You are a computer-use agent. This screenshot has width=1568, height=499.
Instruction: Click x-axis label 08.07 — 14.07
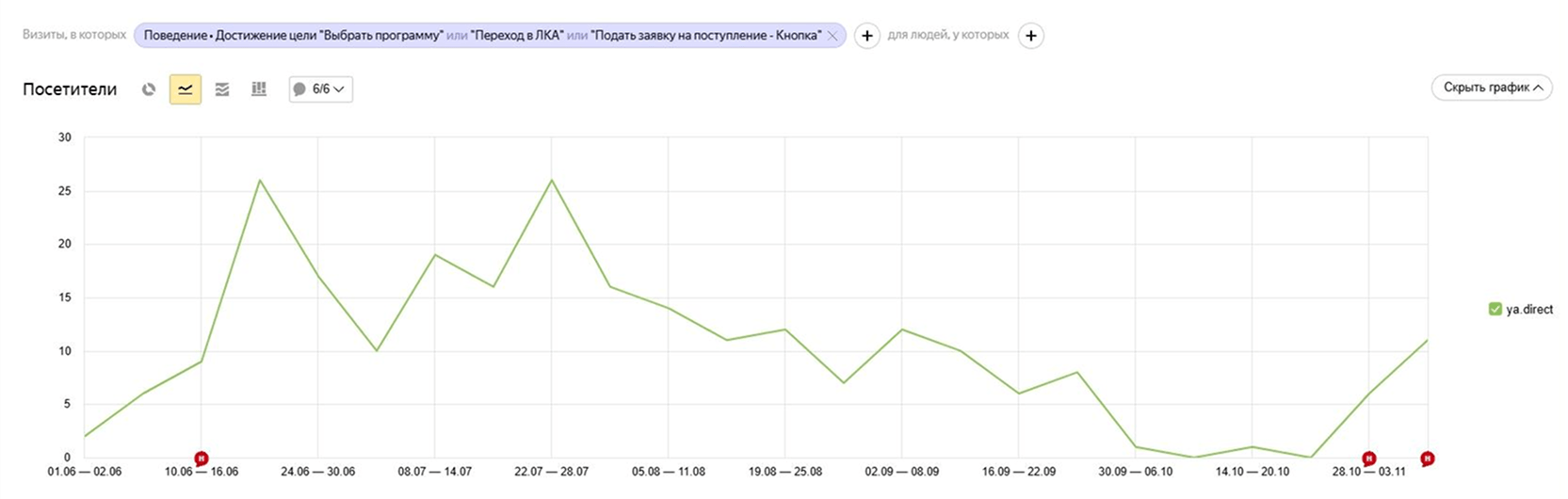(x=435, y=472)
